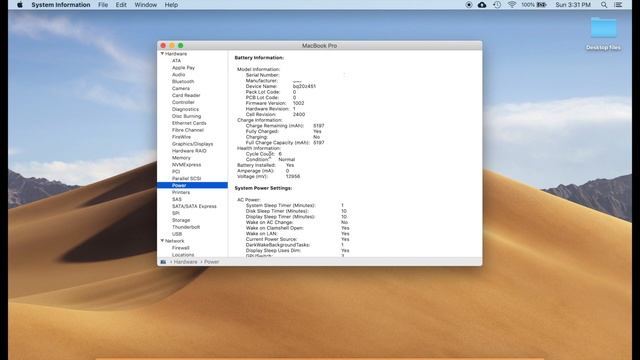Open the Help menu

tap(171, 5)
